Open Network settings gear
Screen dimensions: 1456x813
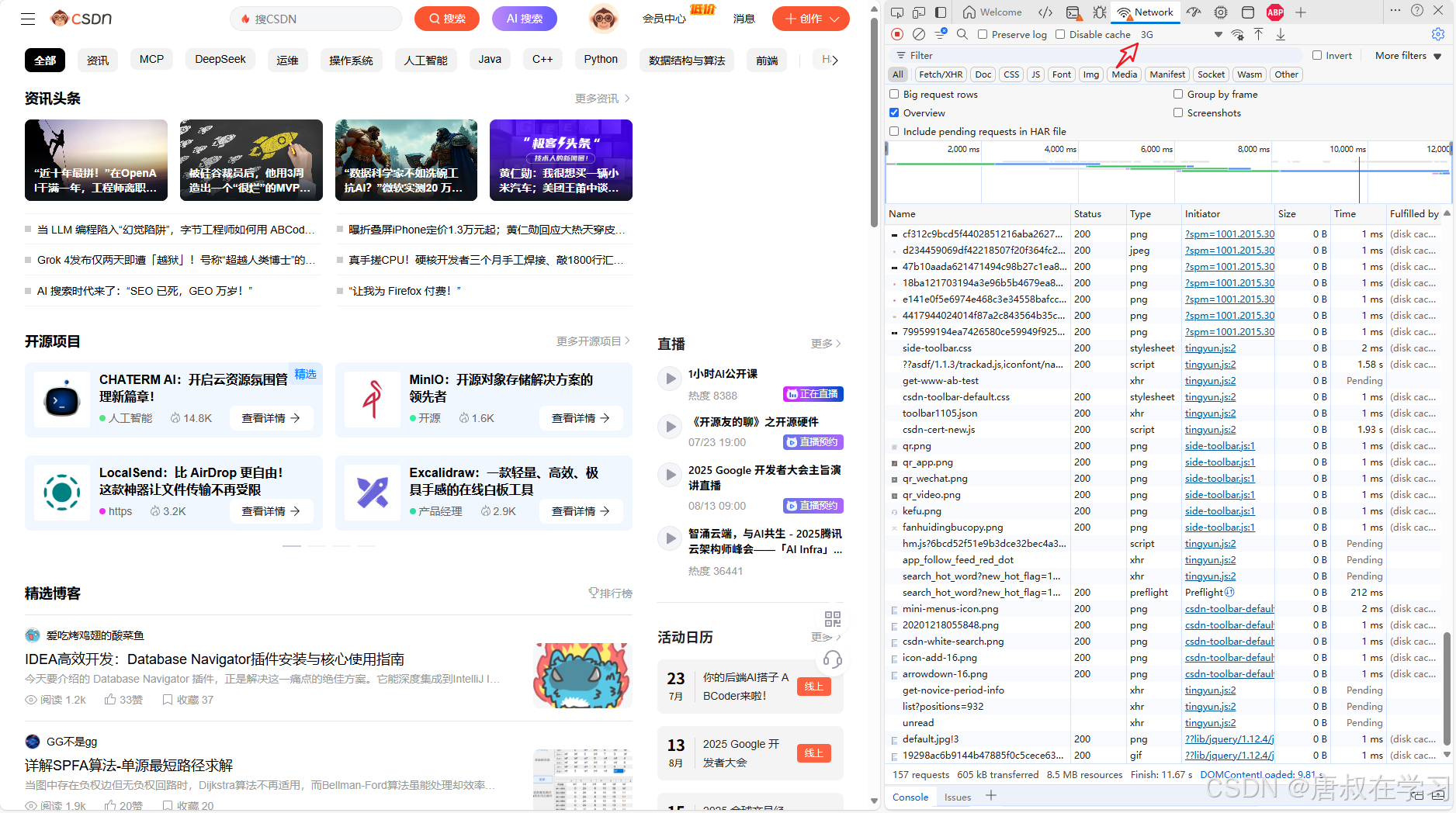[x=1438, y=34]
